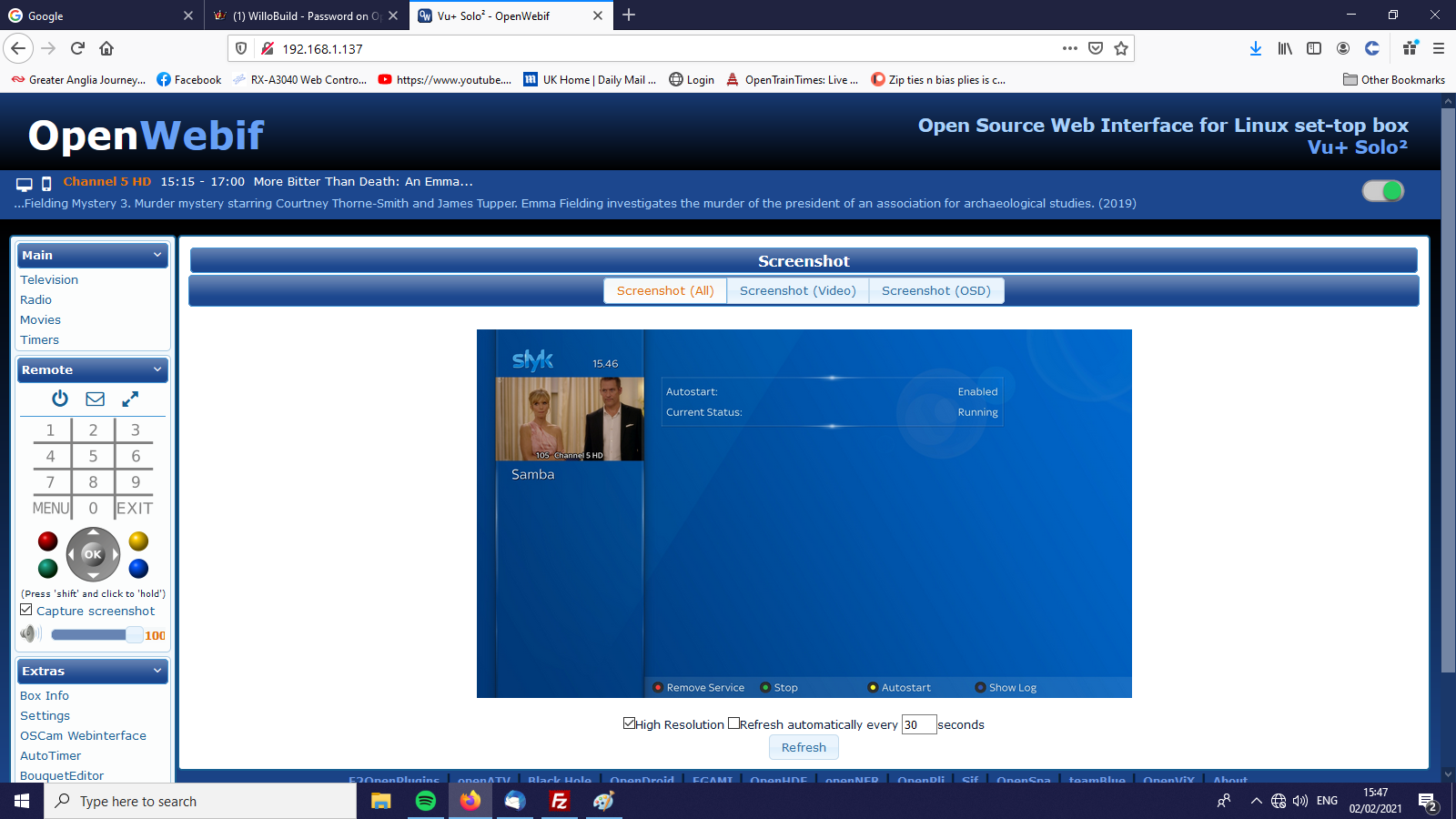Click remote number key 5

(x=93, y=456)
